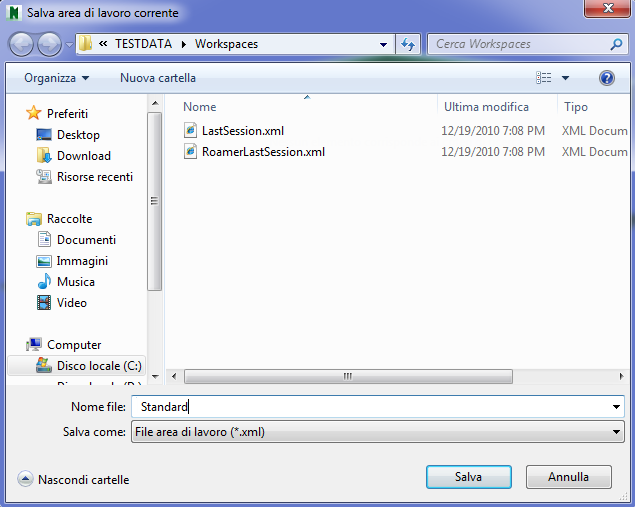This screenshot has width=635, height=507.
Task: Click the Computer icon in sidebar
Action: (34, 345)
